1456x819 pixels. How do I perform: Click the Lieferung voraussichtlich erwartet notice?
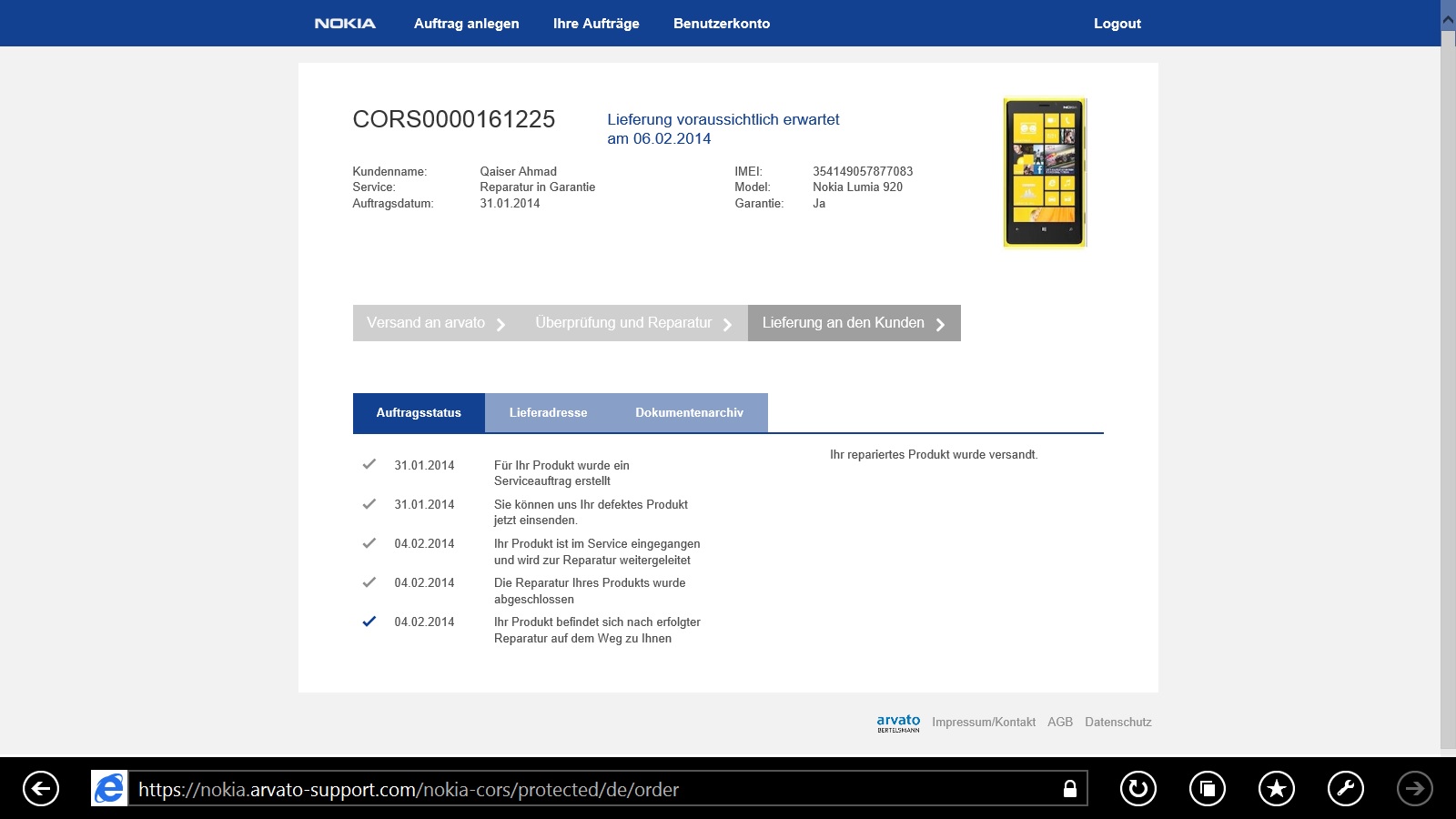[723, 129]
